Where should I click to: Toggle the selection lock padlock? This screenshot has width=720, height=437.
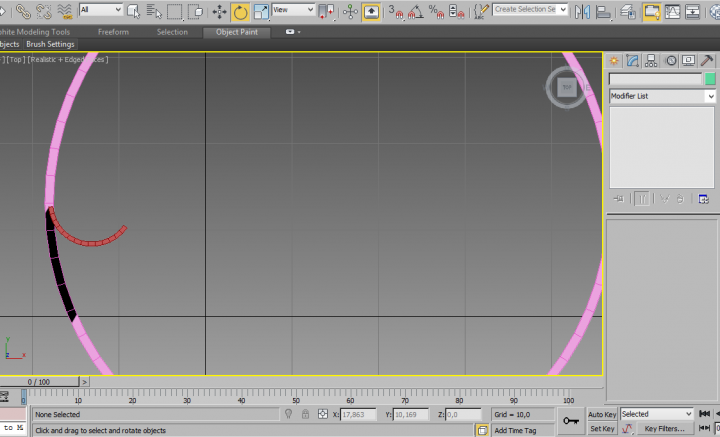pyautogui.click(x=305, y=414)
